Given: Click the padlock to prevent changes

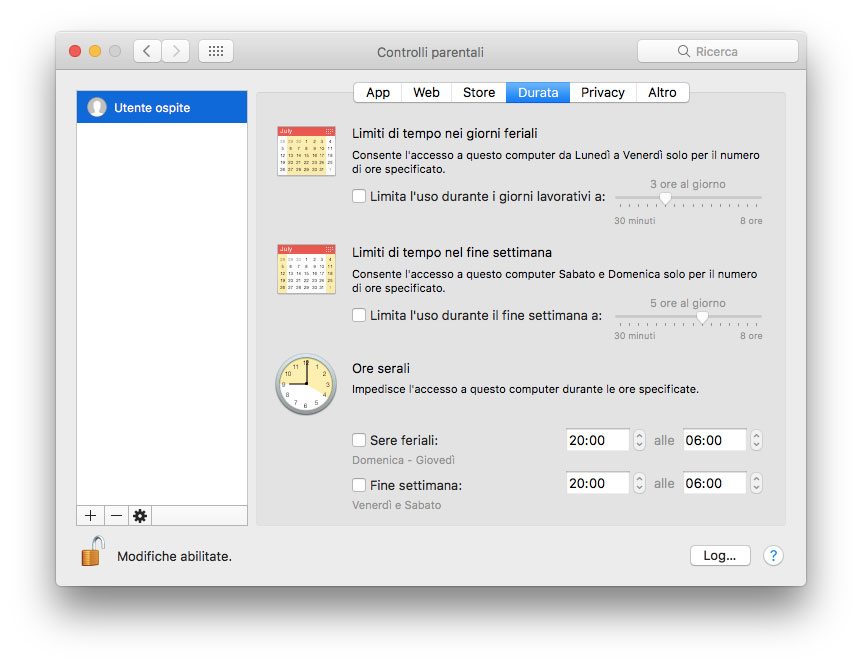Looking at the screenshot, I should click(92, 552).
